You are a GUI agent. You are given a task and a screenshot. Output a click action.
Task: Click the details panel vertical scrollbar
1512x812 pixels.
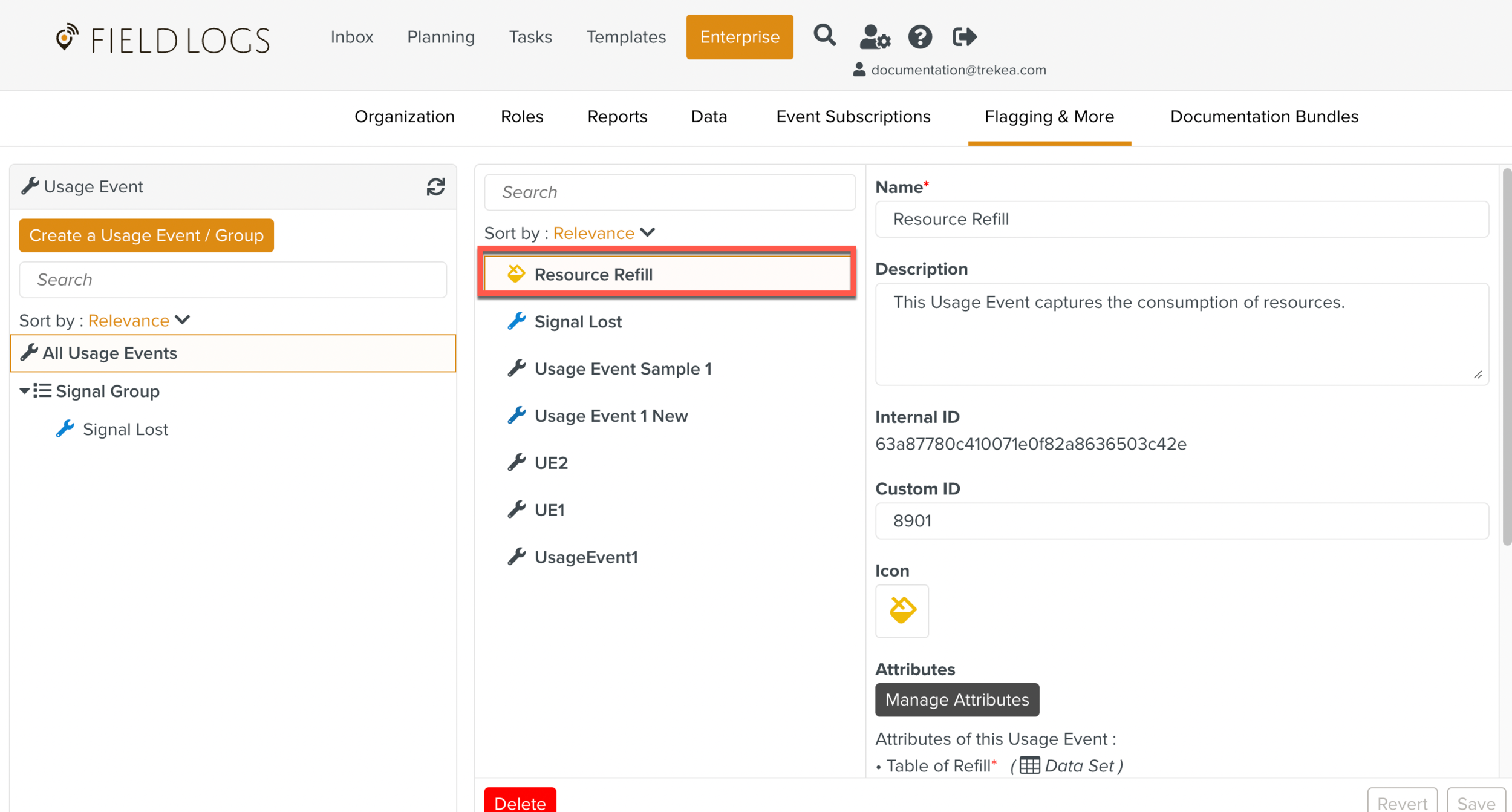[x=1506, y=357]
